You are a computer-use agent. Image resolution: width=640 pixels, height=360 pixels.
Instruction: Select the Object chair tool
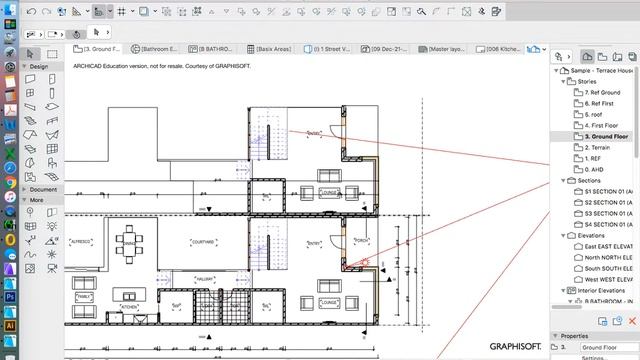52,163
